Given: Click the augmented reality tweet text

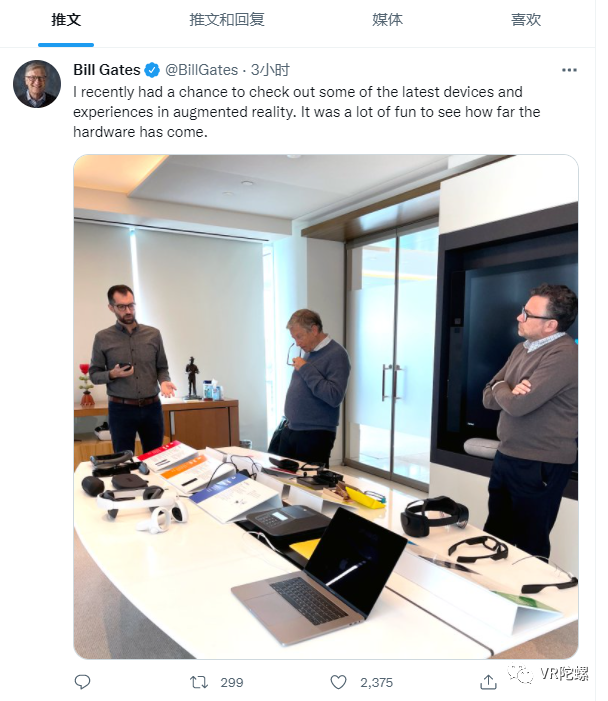Looking at the screenshot, I should pyautogui.click(x=307, y=112).
